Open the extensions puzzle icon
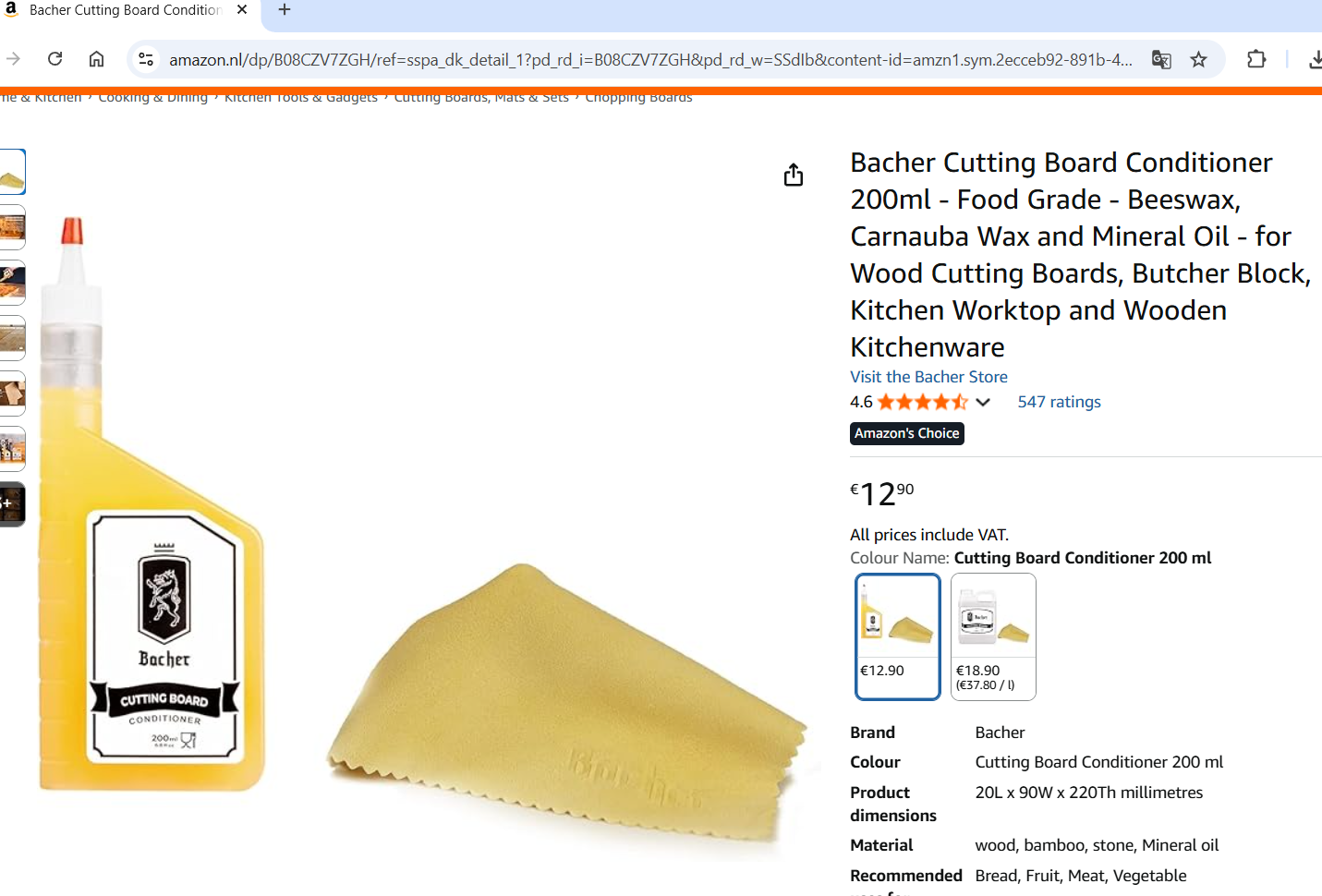Viewport: 1322px width, 896px height. 1256,59
